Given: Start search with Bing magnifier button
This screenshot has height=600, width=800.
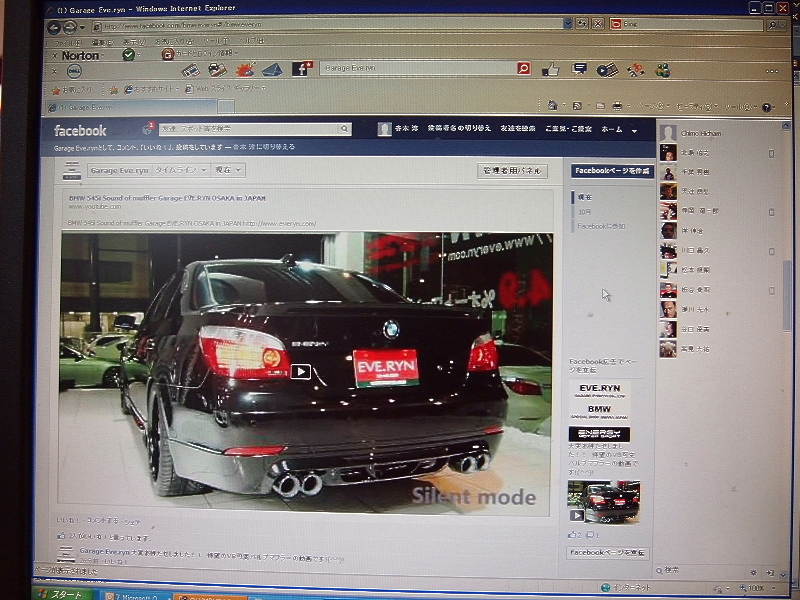Looking at the screenshot, I should click(772, 24).
